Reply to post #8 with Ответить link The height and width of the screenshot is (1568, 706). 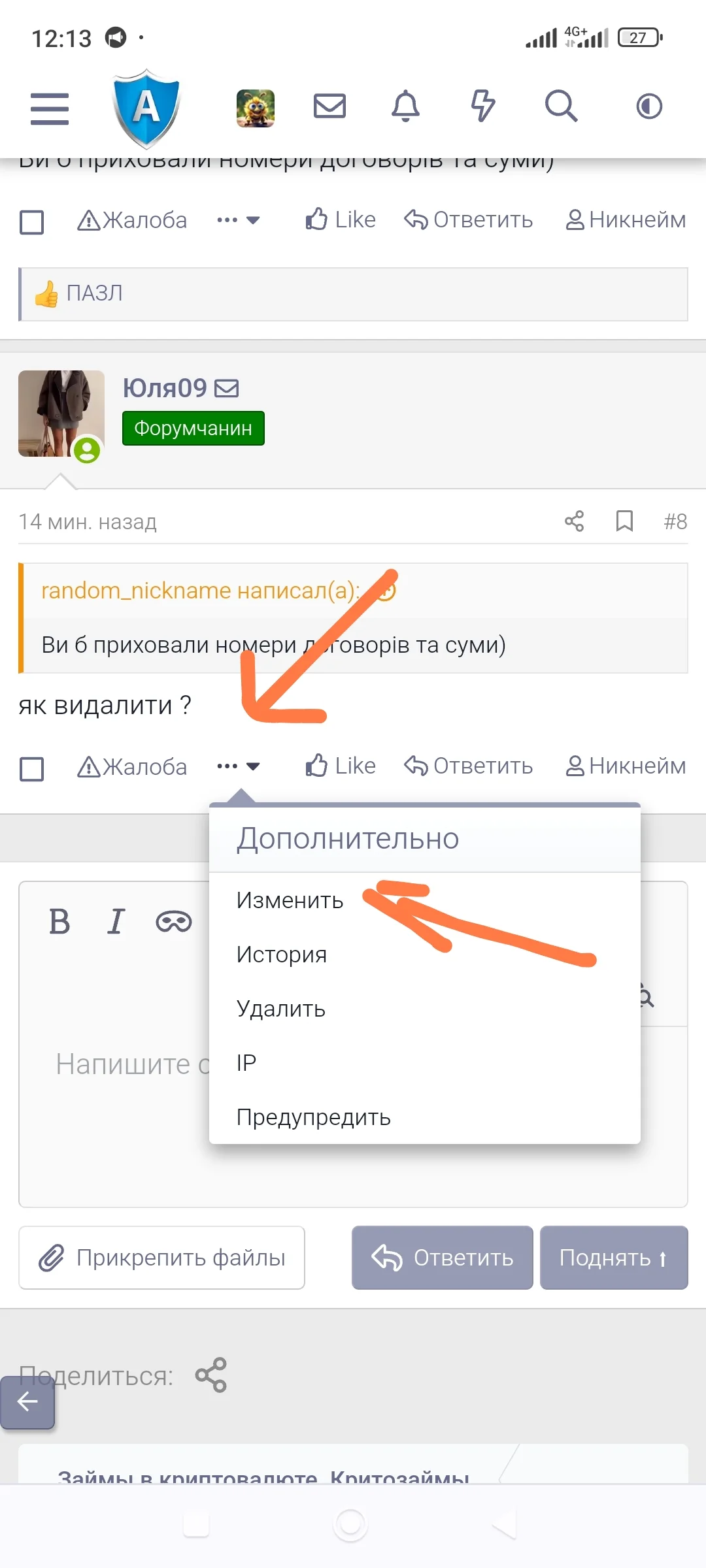click(469, 766)
